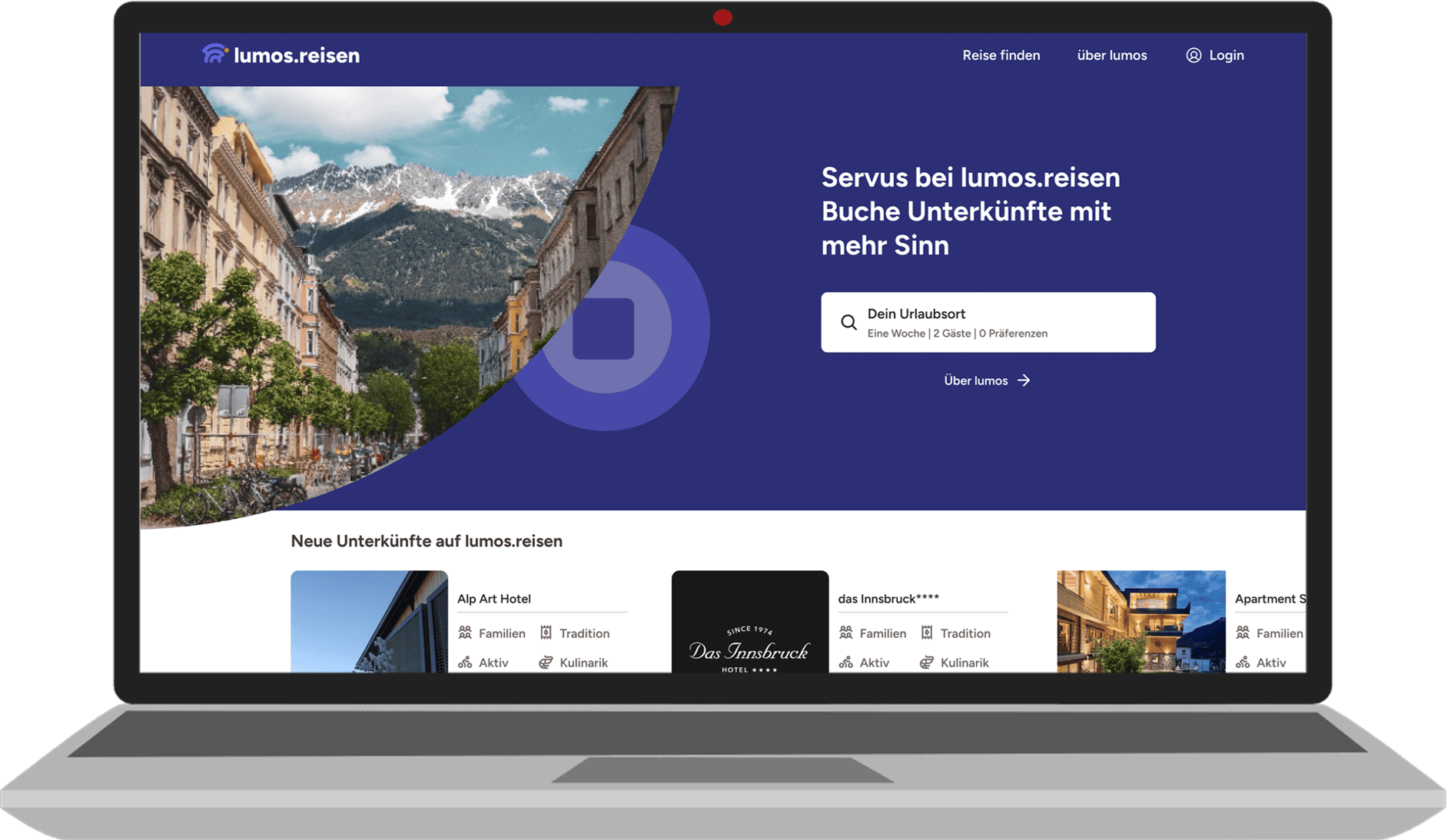Click the lumos.reisen logo icon

[215, 54]
